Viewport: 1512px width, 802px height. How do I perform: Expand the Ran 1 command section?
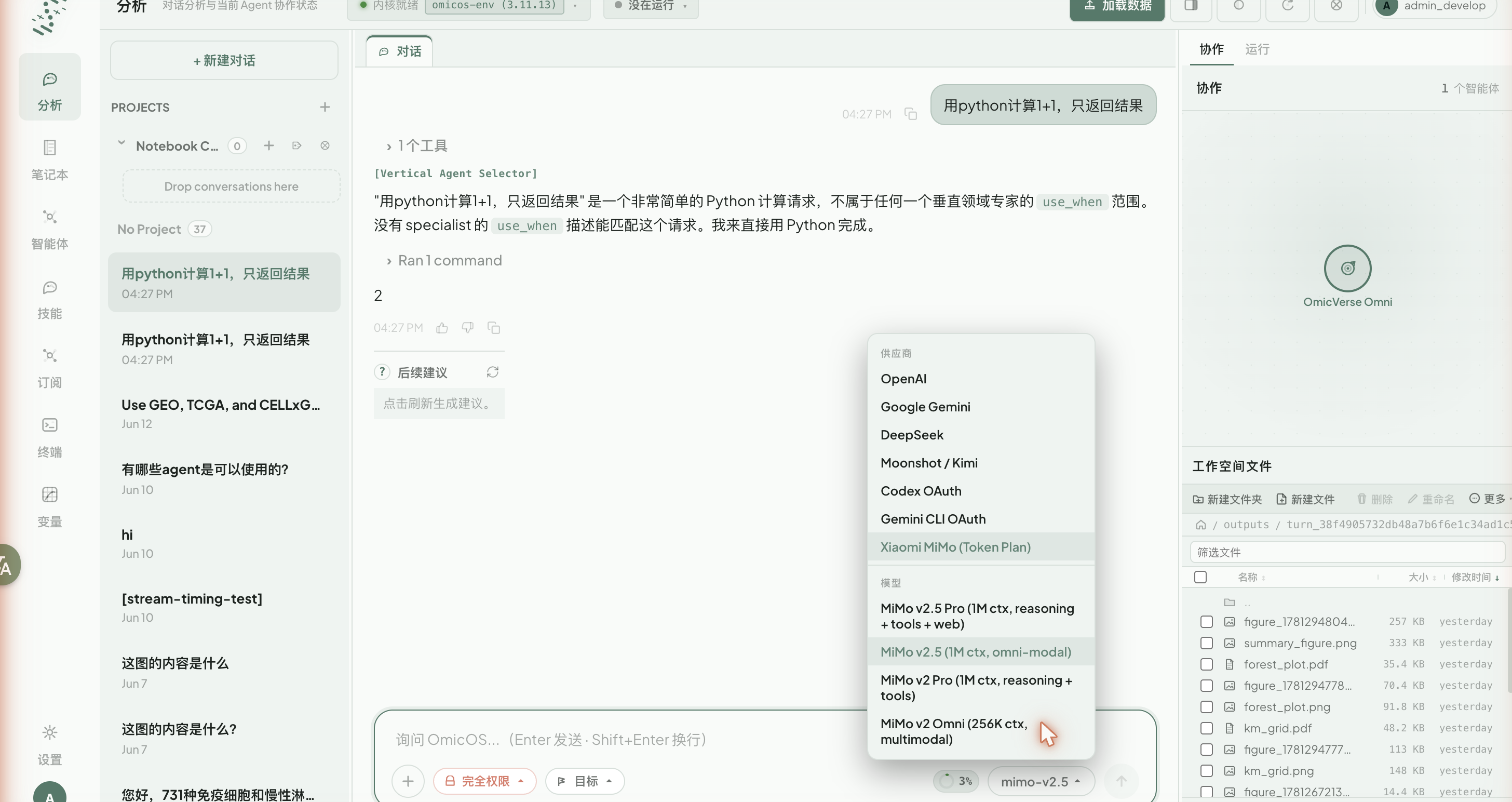(x=444, y=260)
